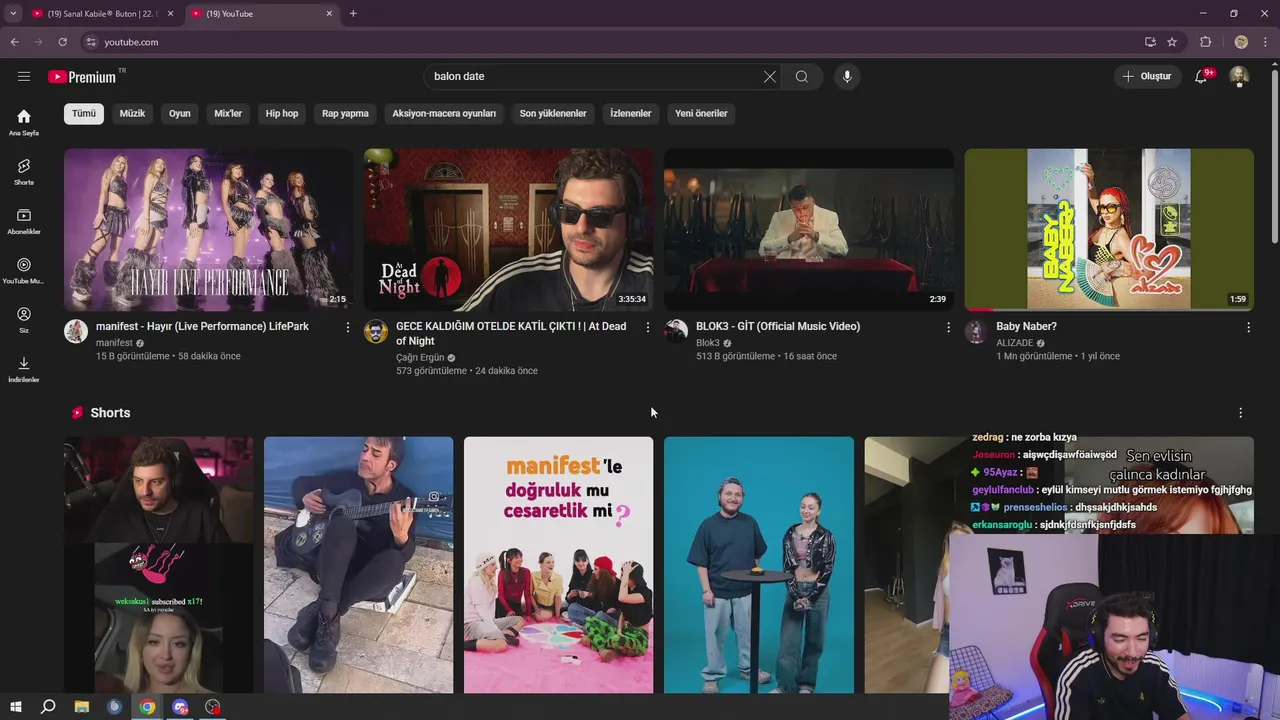Screen dimensions: 1280x720
Task: Open options for manifest Hayır video
Action: pos(348,327)
